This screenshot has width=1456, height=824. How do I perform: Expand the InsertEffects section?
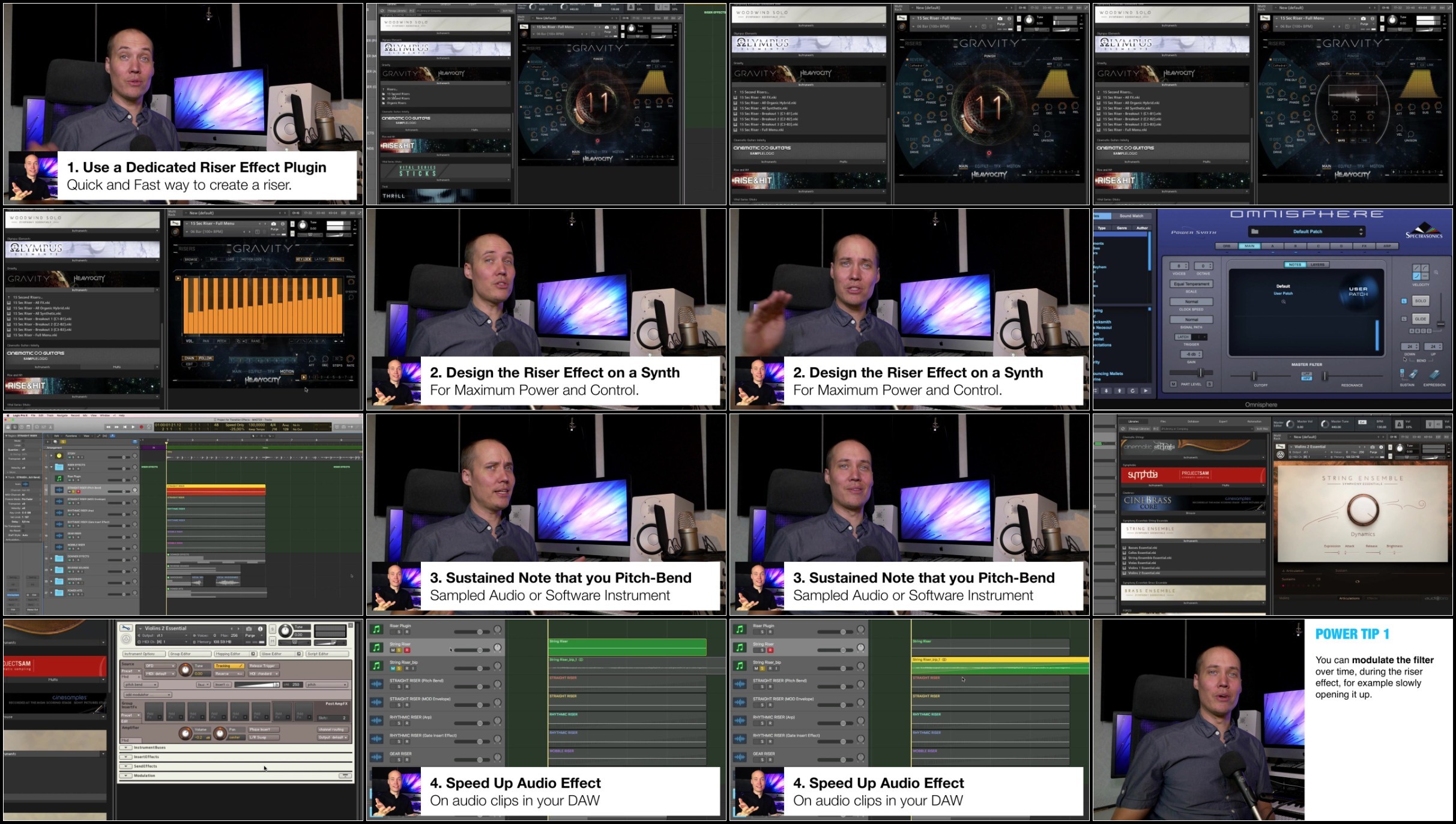click(x=126, y=757)
